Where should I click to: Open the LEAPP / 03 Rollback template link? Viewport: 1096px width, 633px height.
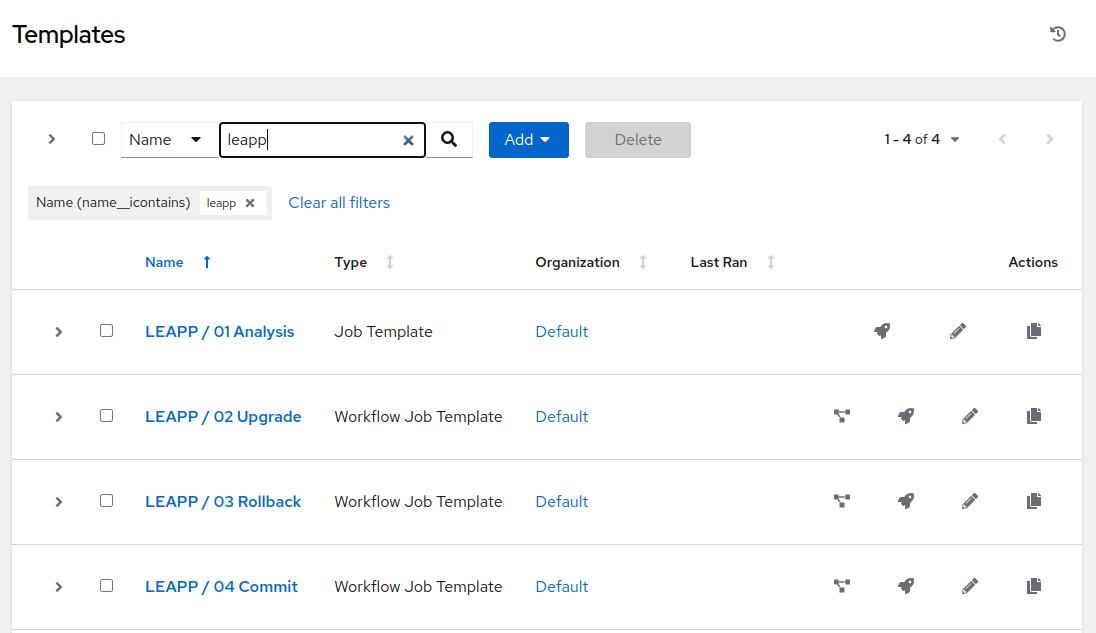[223, 502]
